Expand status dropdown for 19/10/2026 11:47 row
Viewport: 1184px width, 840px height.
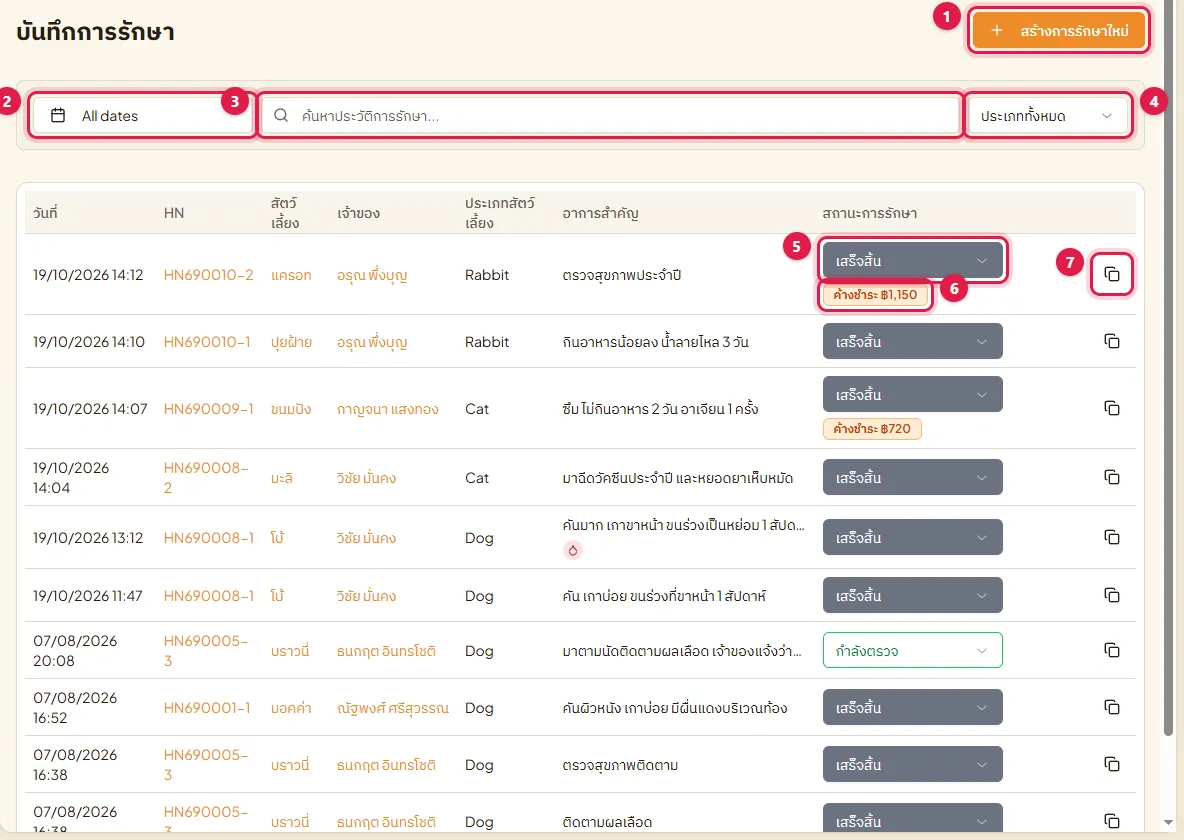[912, 595]
